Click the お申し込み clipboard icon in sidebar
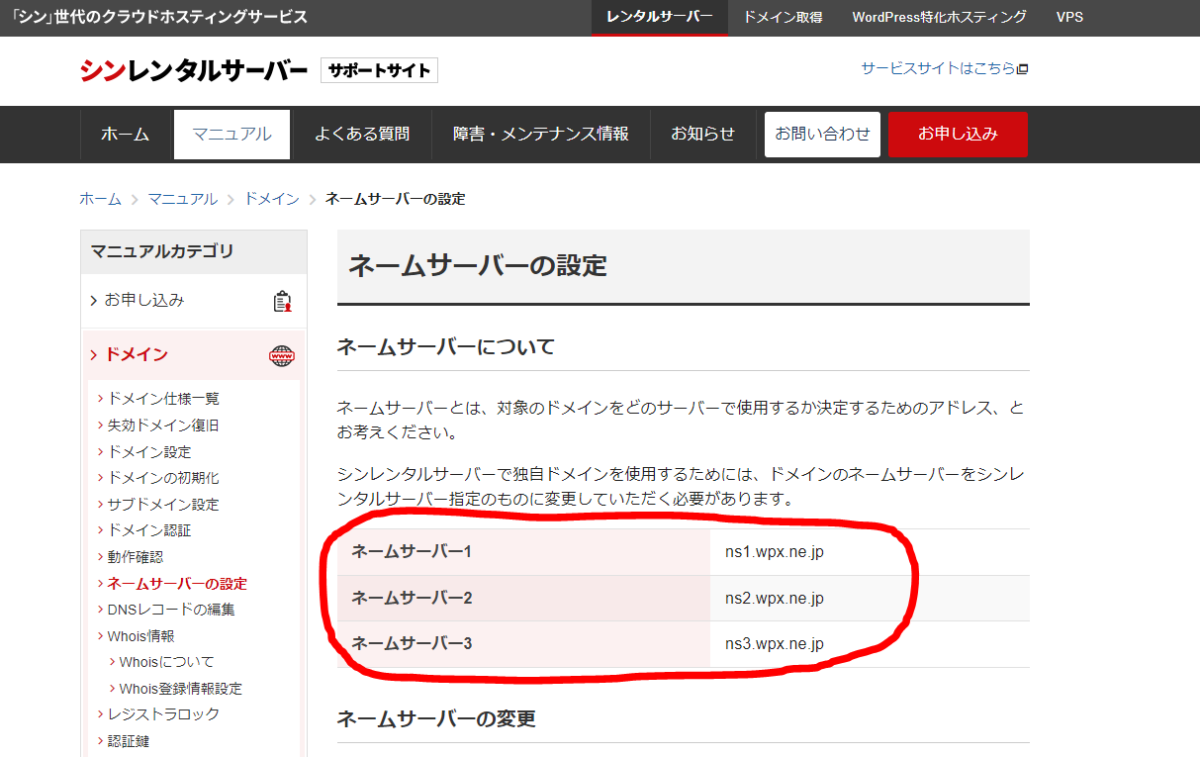The image size is (1200, 757). tap(282, 301)
